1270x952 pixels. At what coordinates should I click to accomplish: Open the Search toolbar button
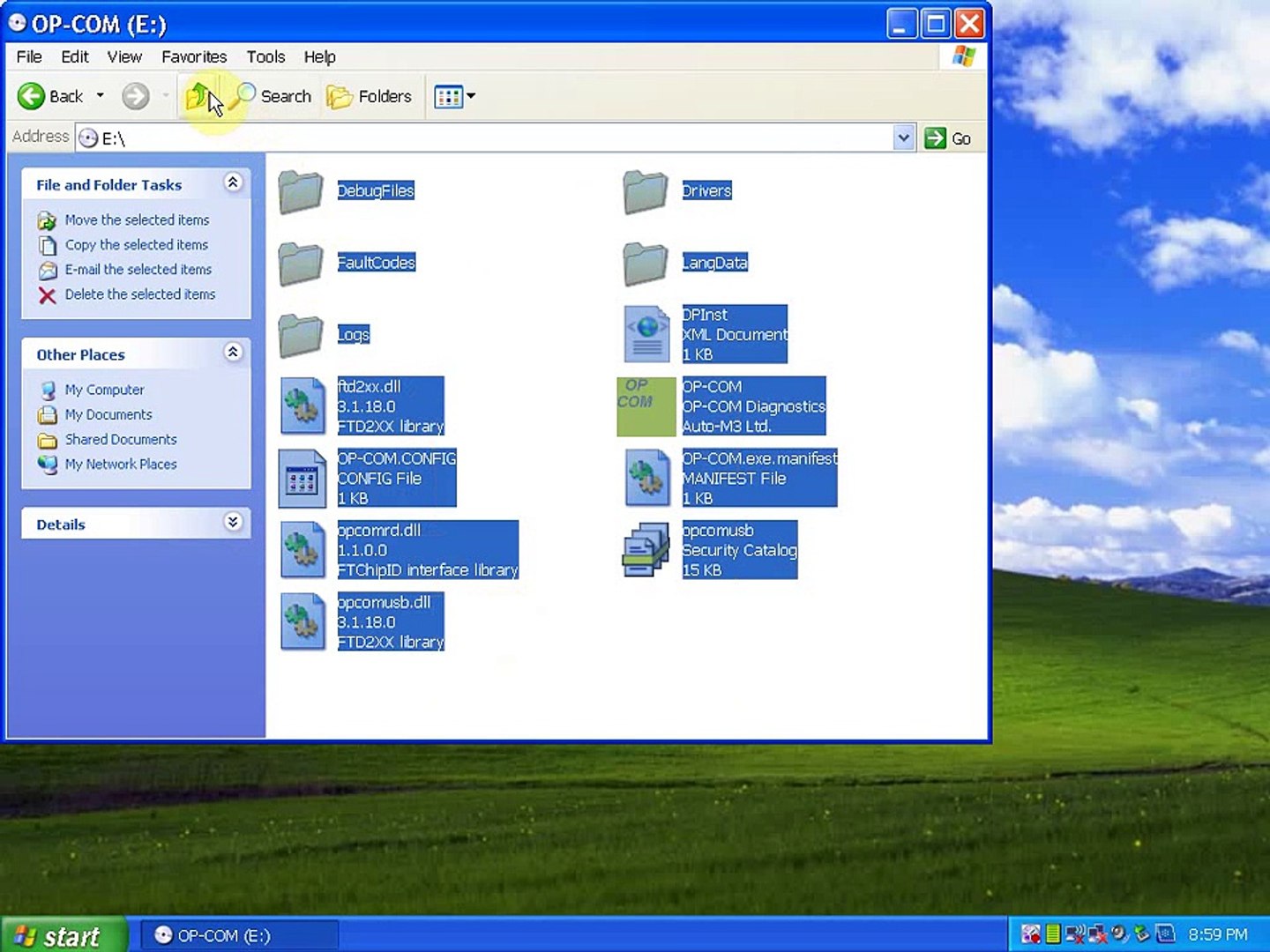tap(272, 96)
